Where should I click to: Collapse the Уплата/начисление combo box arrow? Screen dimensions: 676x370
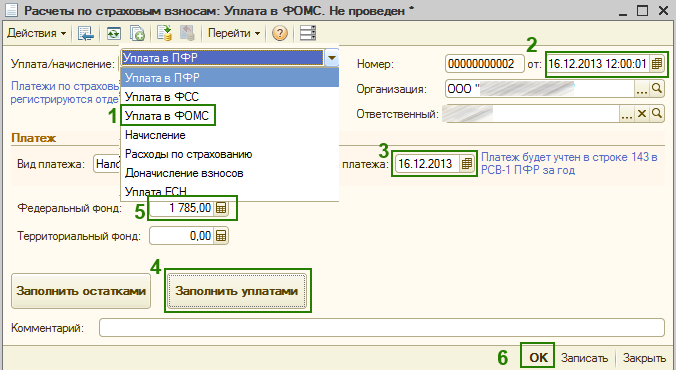(x=332, y=58)
